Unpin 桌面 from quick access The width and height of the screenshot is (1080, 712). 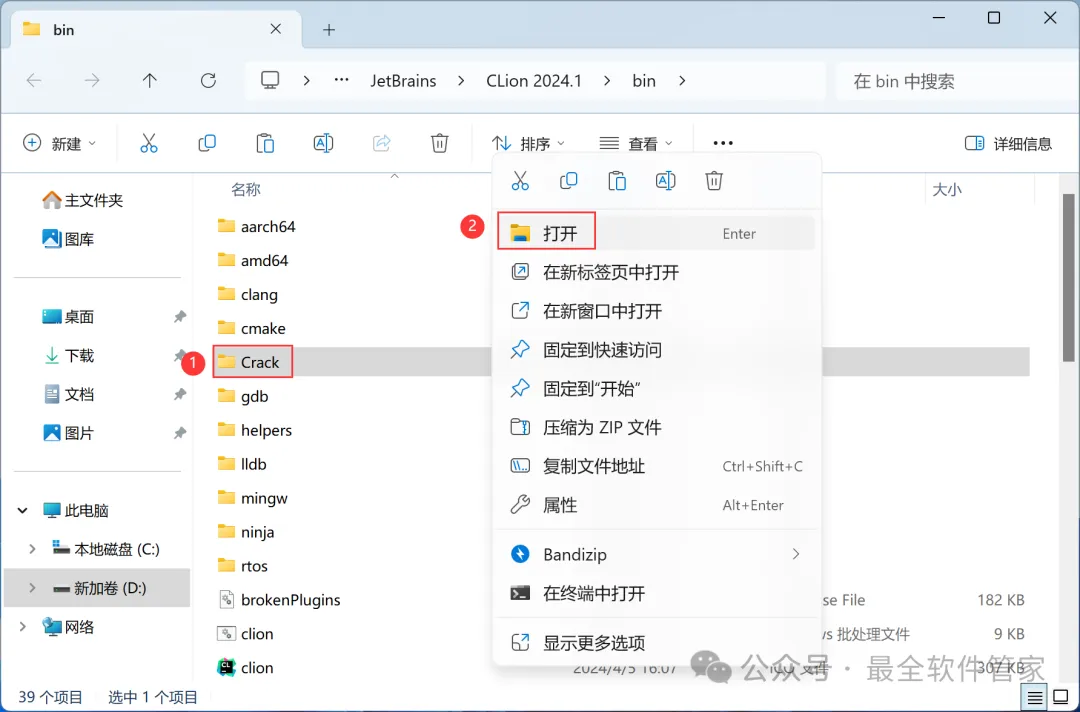pyautogui.click(x=180, y=317)
